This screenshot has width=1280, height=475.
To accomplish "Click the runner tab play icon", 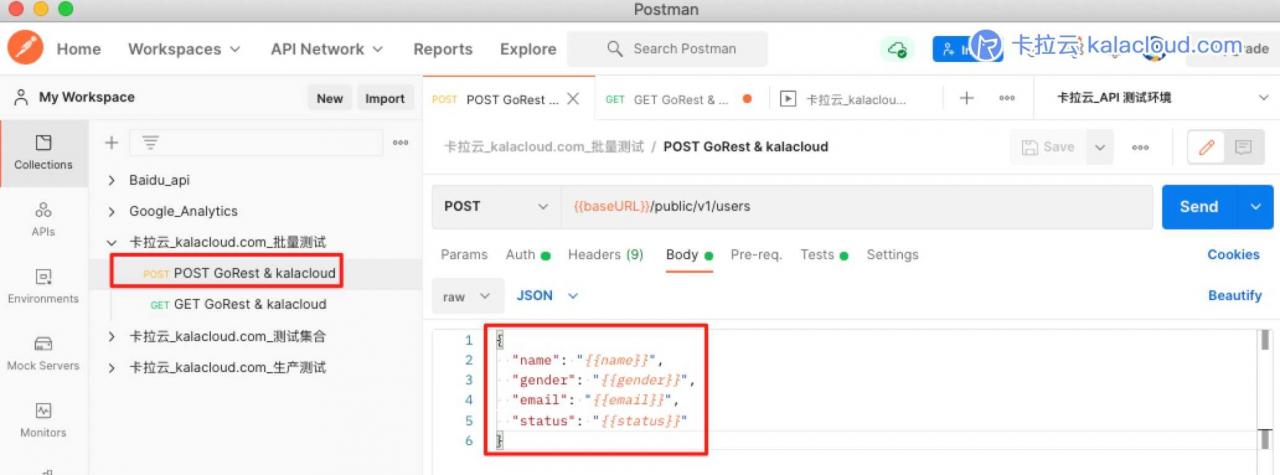I will coord(788,99).
